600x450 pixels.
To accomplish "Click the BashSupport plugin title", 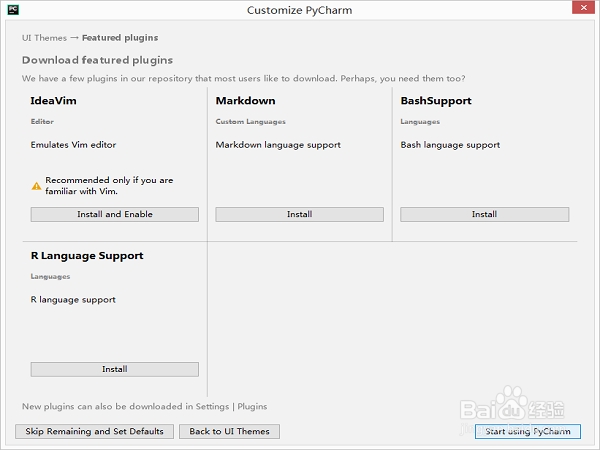I will coord(436,101).
